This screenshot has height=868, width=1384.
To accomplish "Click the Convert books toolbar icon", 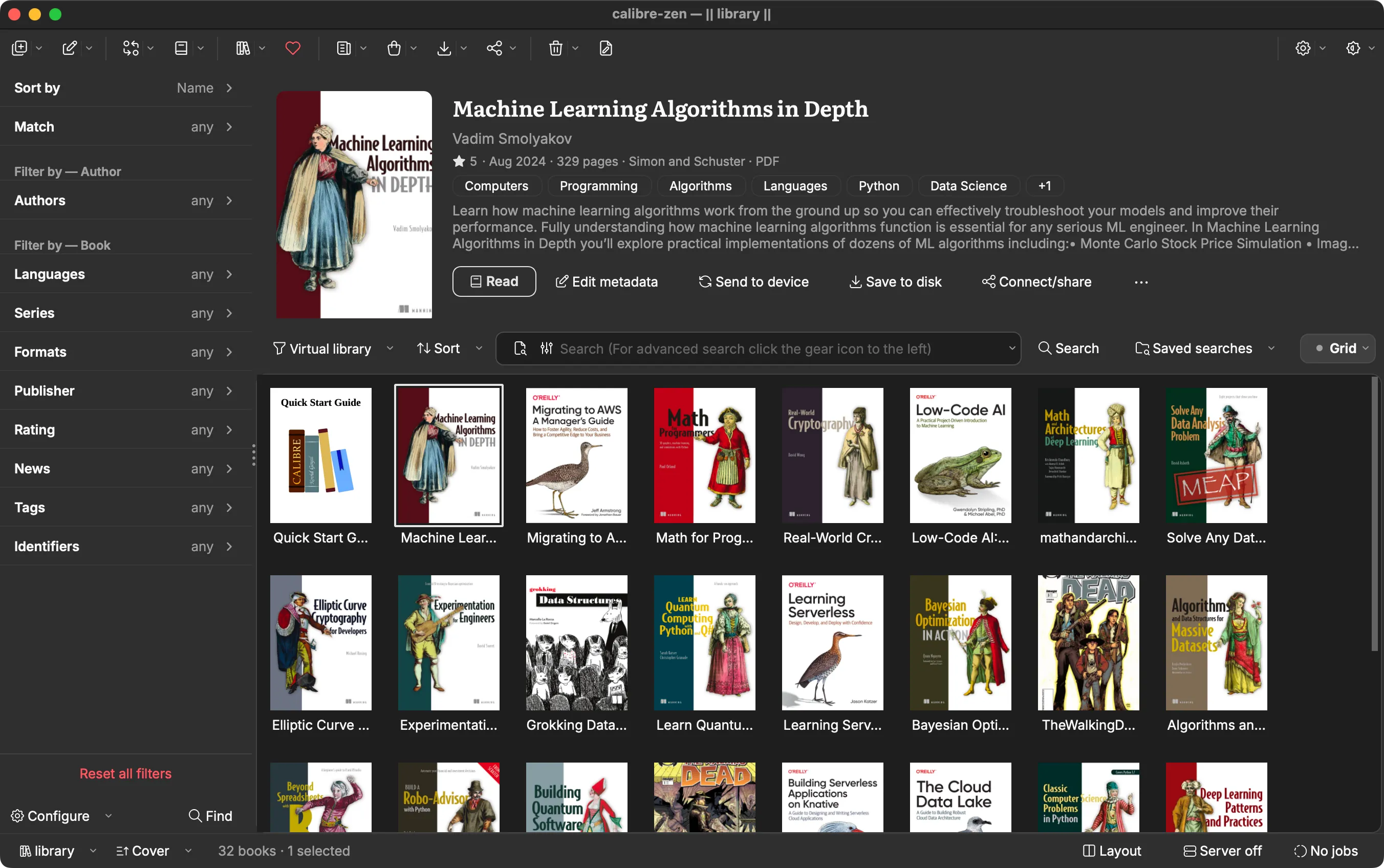I will (x=131, y=48).
